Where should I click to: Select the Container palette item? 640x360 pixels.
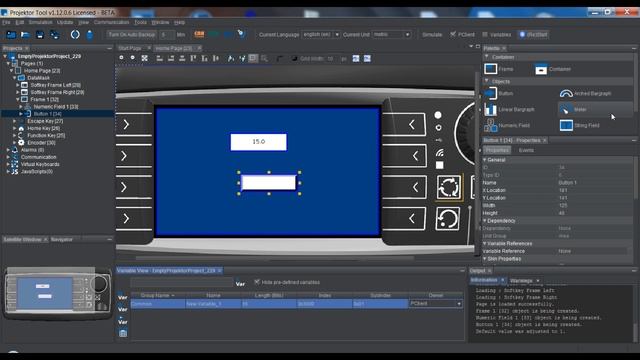coord(553,69)
